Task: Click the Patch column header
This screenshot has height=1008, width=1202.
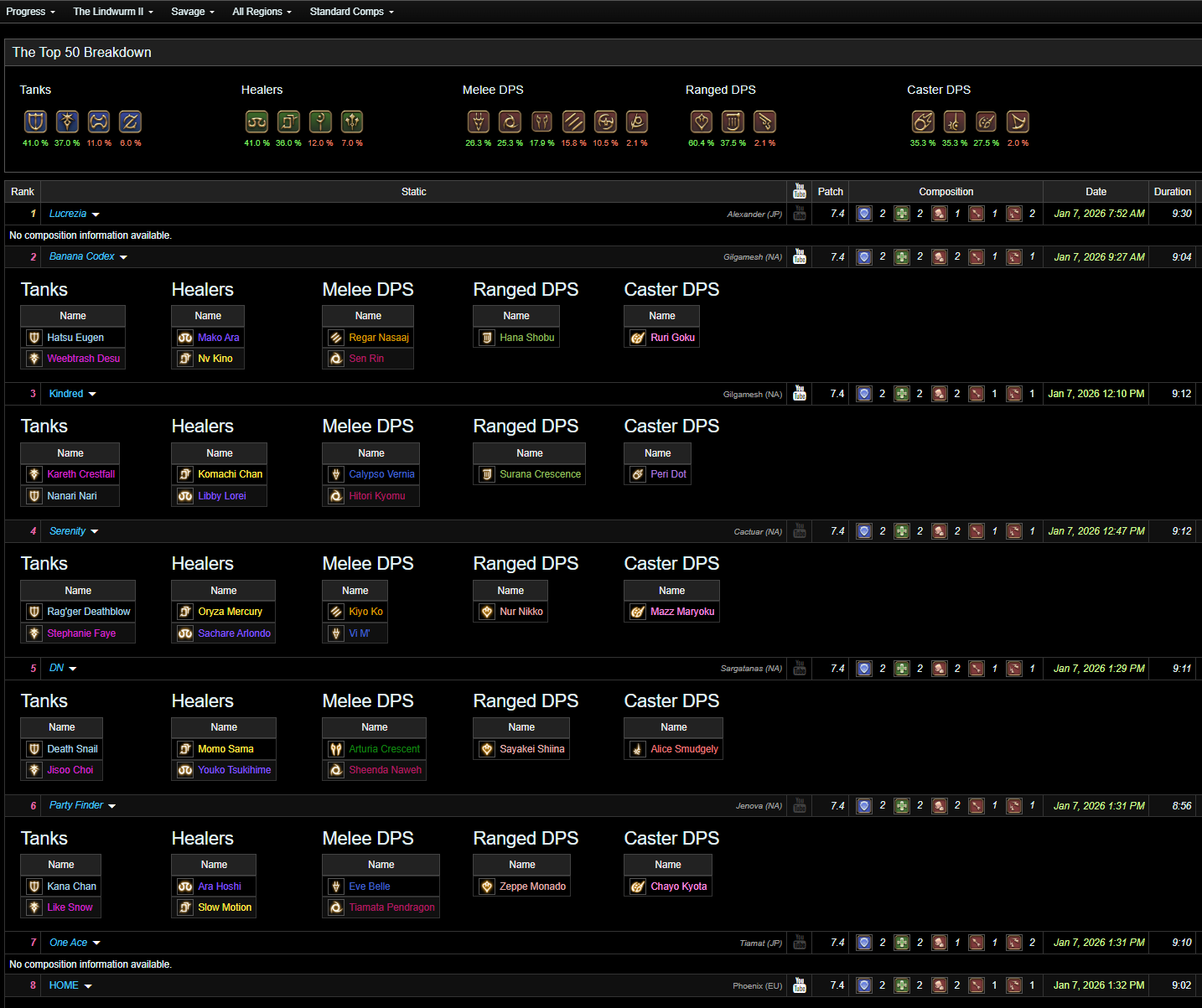Action: tap(831, 192)
